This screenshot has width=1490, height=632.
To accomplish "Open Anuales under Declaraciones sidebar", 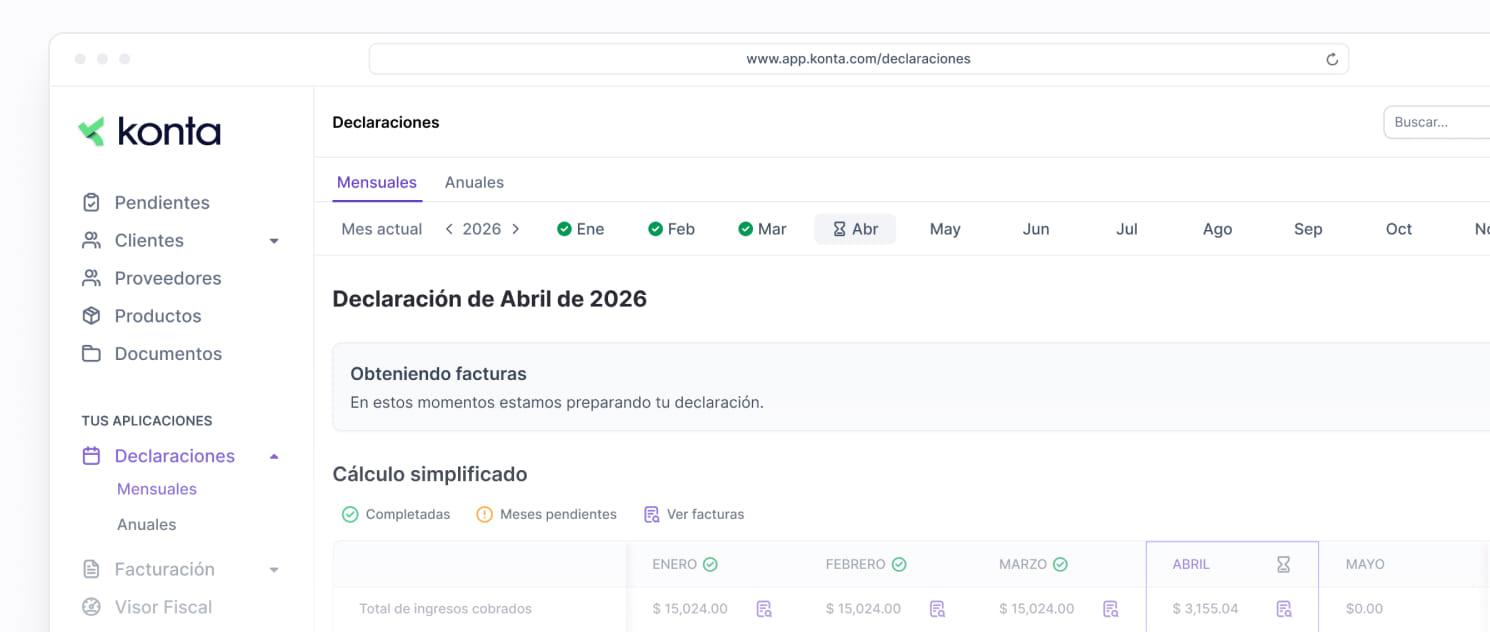I will coord(146,525).
